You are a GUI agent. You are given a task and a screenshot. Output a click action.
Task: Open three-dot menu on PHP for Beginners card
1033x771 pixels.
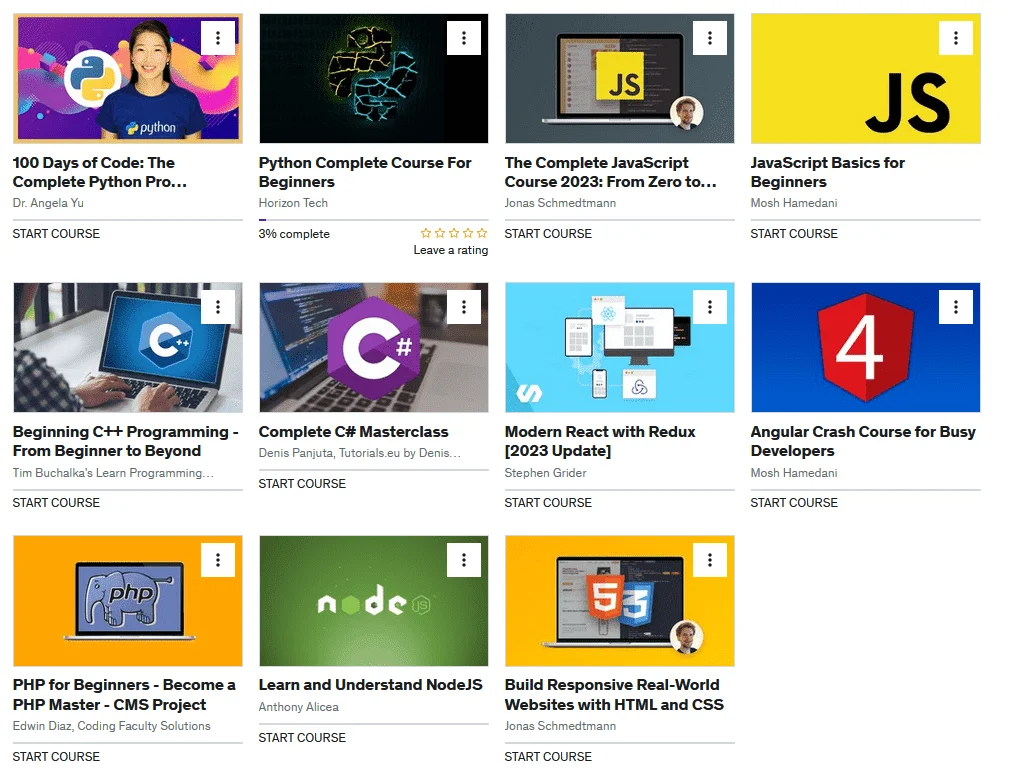click(x=217, y=560)
